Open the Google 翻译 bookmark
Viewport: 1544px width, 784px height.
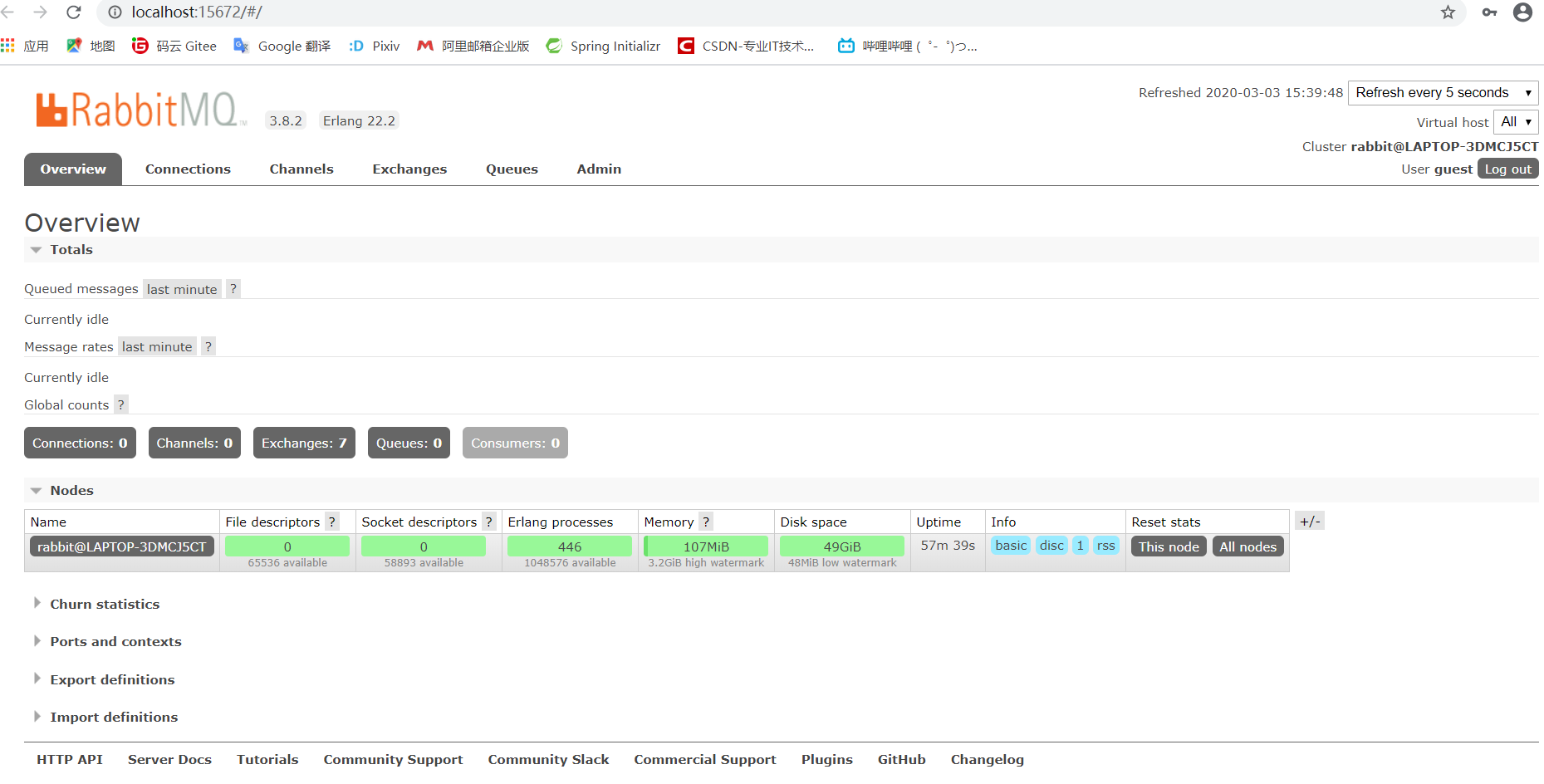point(282,46)
